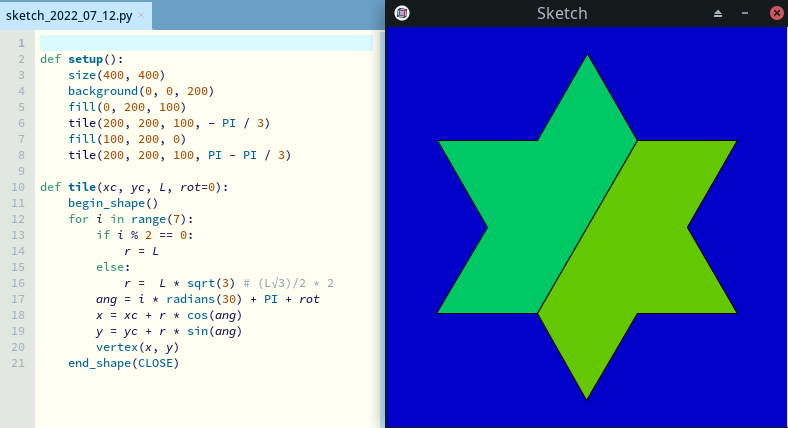
Task: Click the Sketch window app icon
Action: [401, 13]
